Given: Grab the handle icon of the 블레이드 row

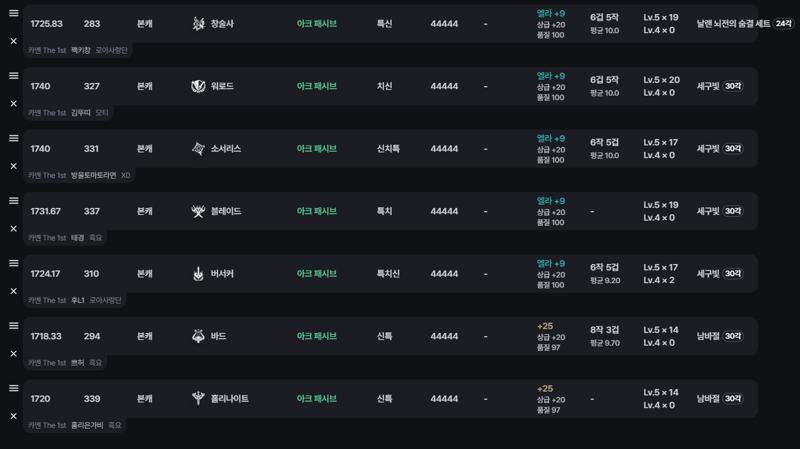Looking at the screenshot, I should tap(14, 201).
